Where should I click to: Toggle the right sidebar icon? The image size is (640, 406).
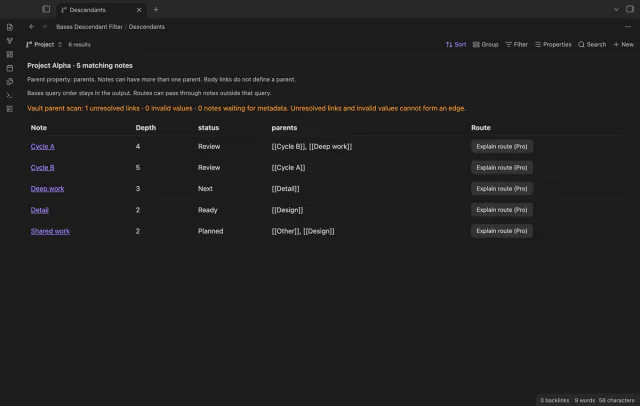coord(630,9)
